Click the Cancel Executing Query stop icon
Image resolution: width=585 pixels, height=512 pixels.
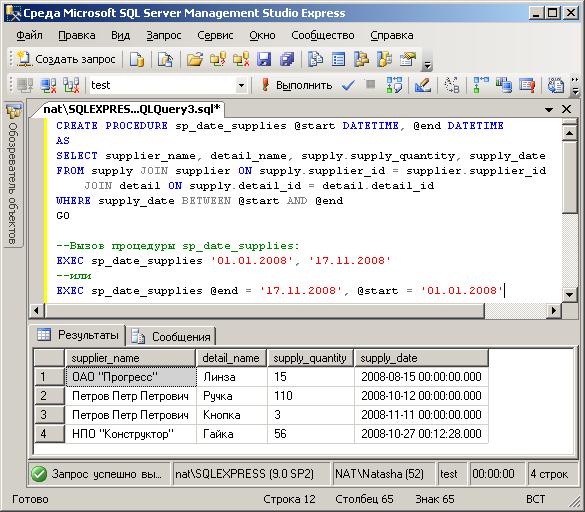(x=370, y=85)
